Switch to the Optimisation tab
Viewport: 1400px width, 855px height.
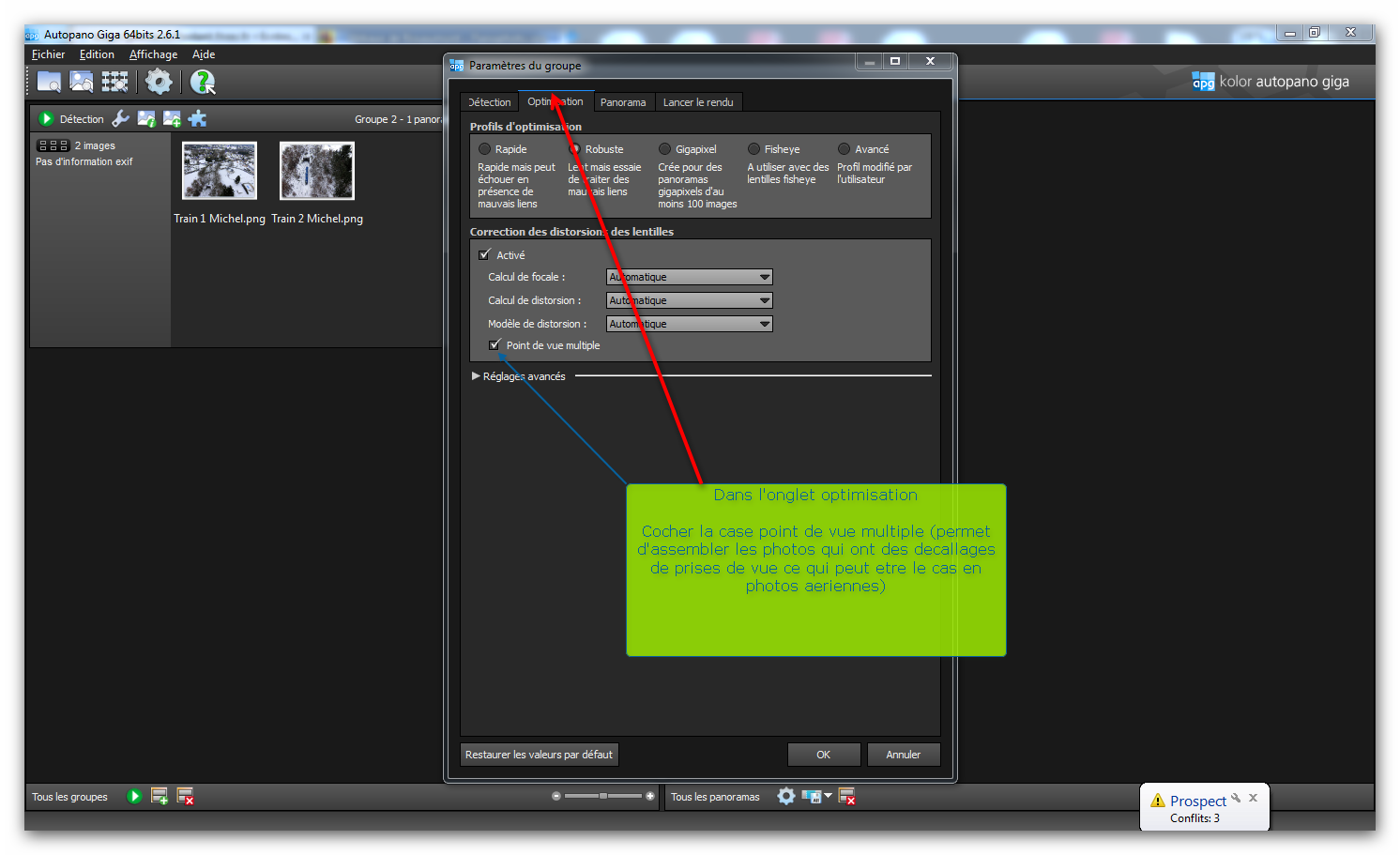click(555, 101)
